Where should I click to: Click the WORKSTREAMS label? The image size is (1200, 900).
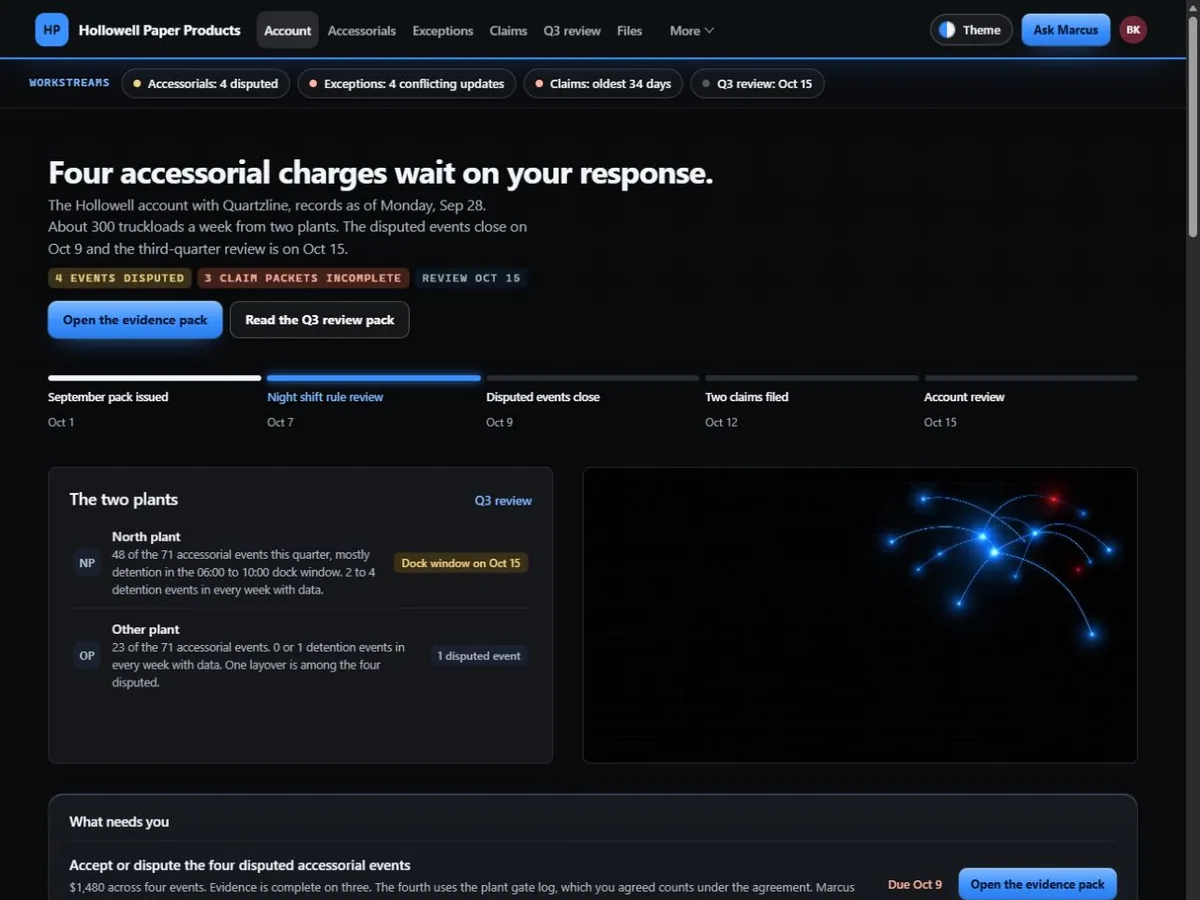(x=70, y=83)
